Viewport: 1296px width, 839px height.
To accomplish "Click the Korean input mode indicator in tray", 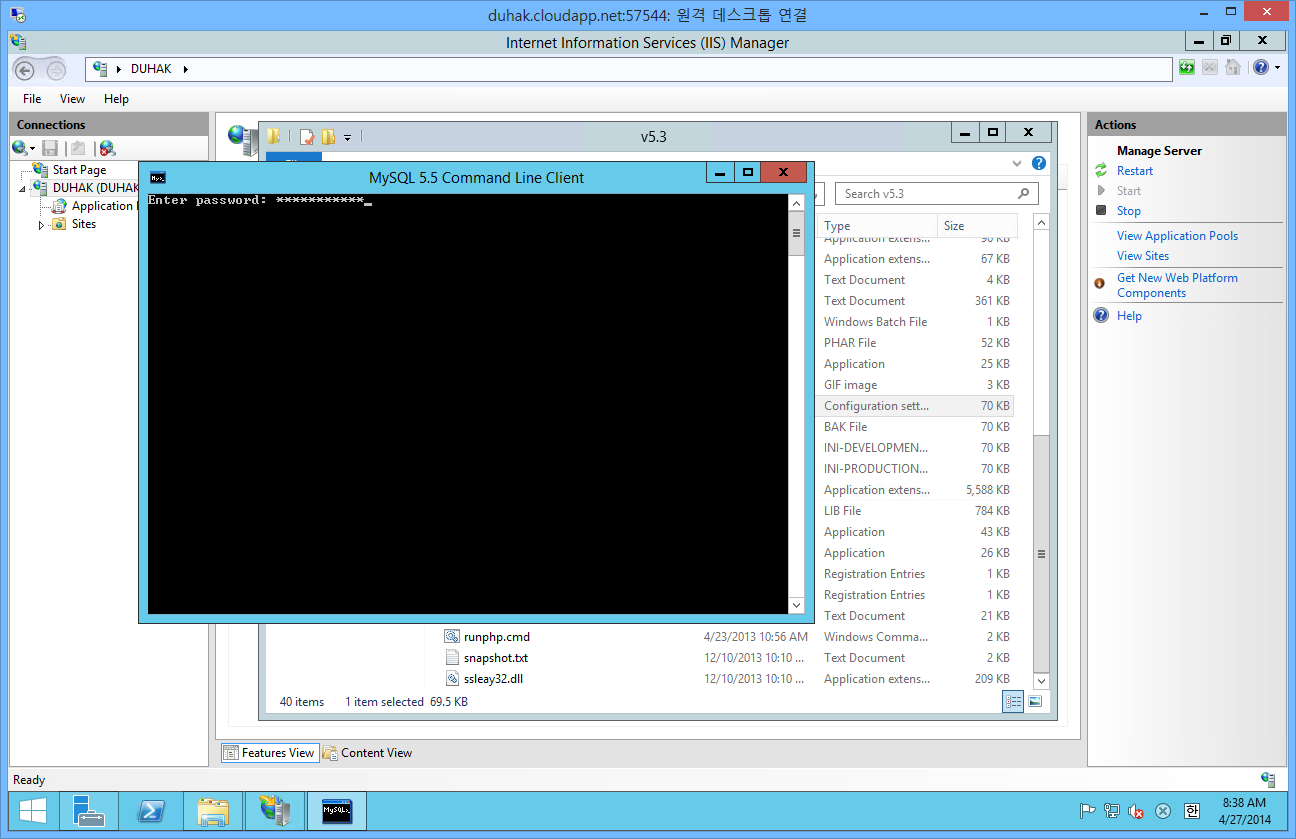I will (1191, 811).
